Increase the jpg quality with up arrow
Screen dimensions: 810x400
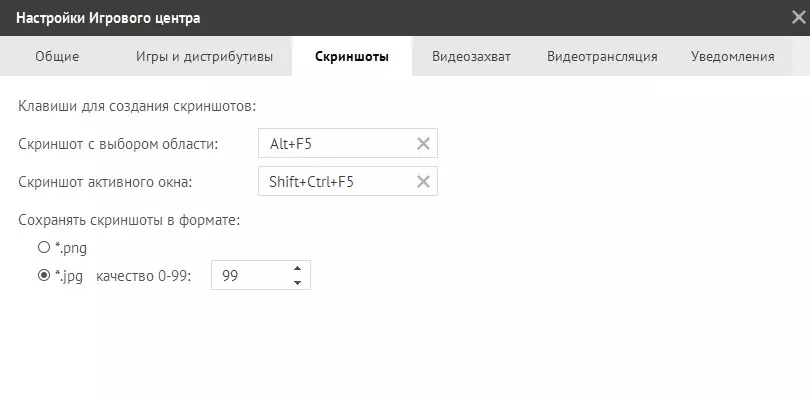click(297, 268)
